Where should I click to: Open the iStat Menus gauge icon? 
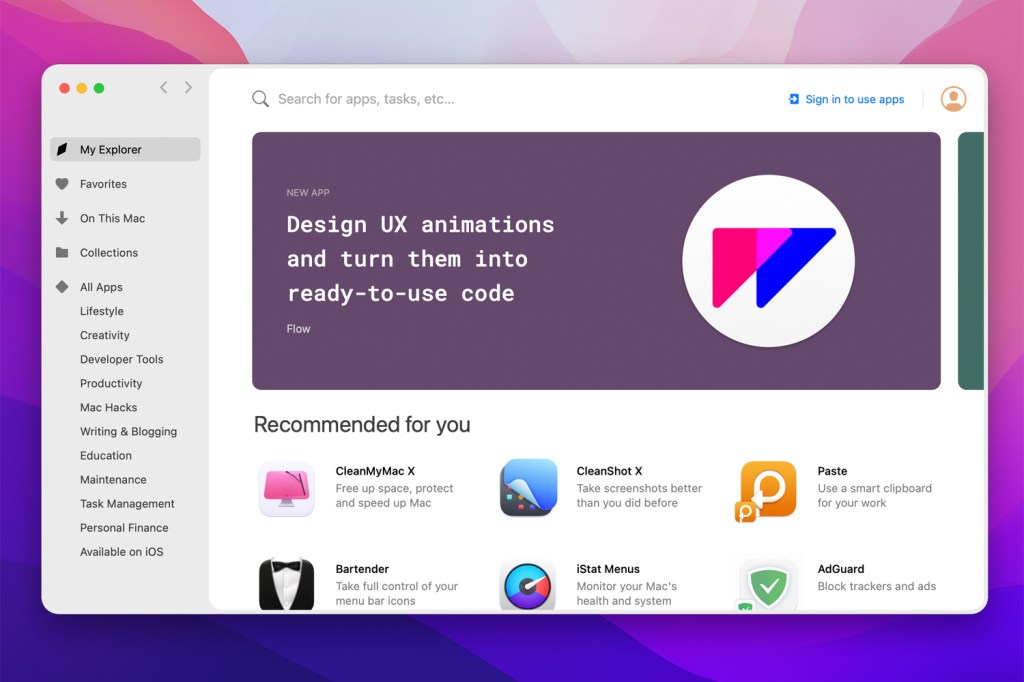[528, 586]
